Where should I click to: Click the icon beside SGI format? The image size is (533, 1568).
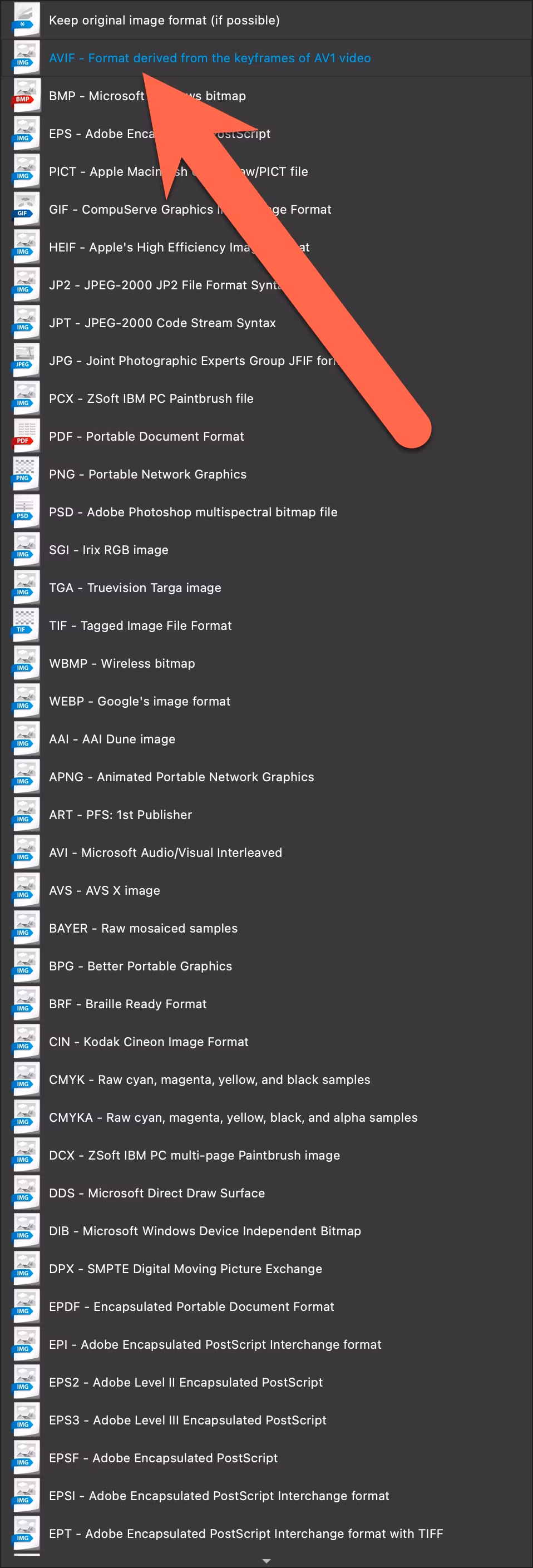26,550
